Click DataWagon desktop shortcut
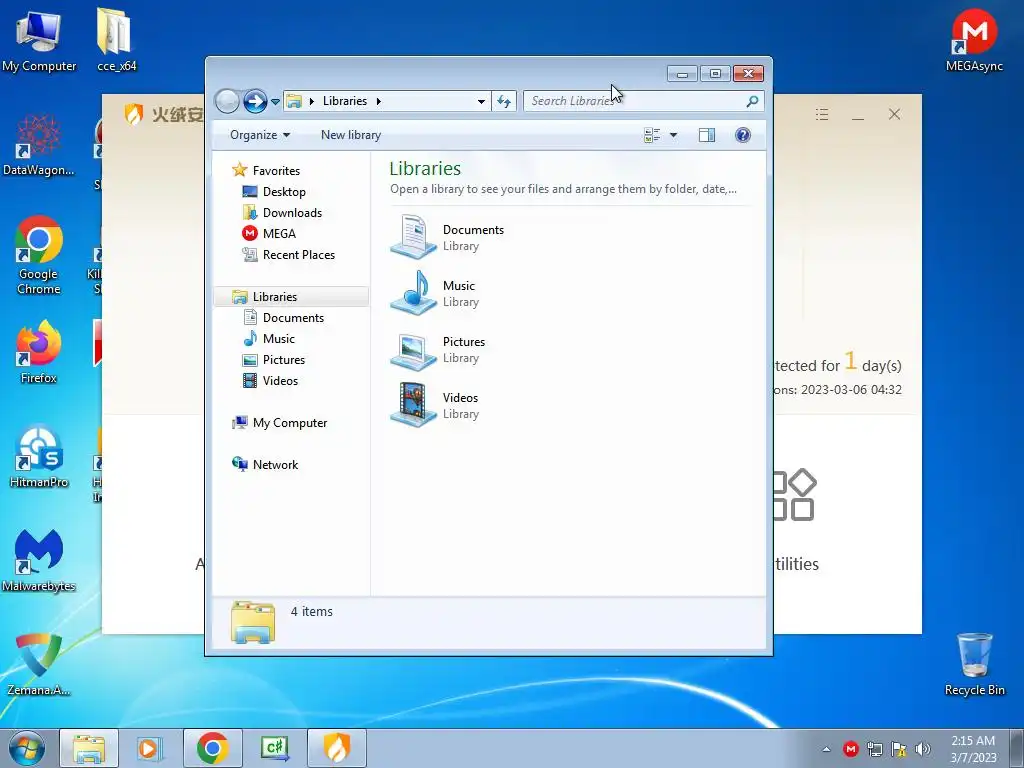Screen dimensions: 1024x768 coord(39,145)
